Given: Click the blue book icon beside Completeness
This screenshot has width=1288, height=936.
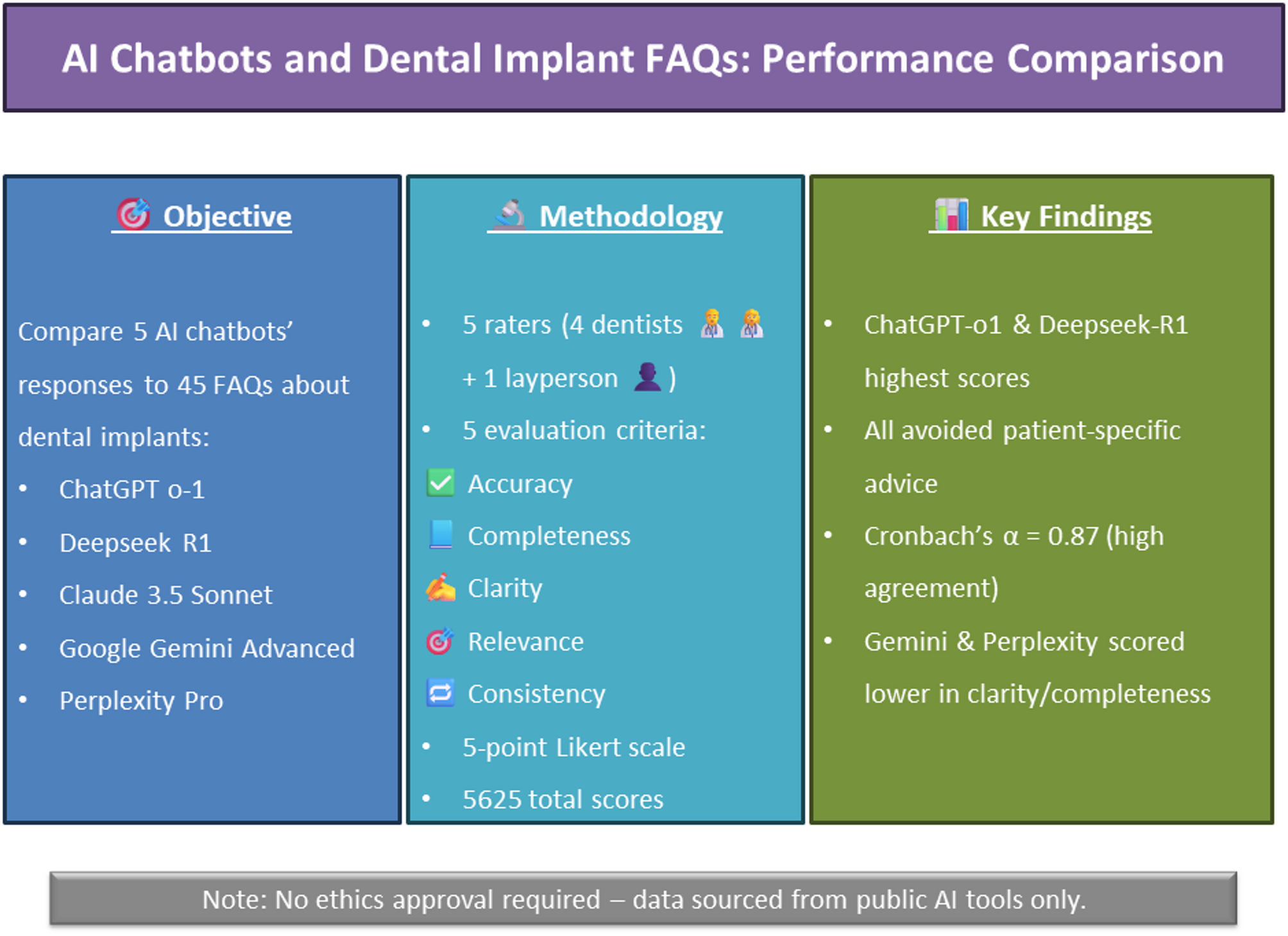Looking at the screenshot, I should pyautogui.click(x=441, y=535).
